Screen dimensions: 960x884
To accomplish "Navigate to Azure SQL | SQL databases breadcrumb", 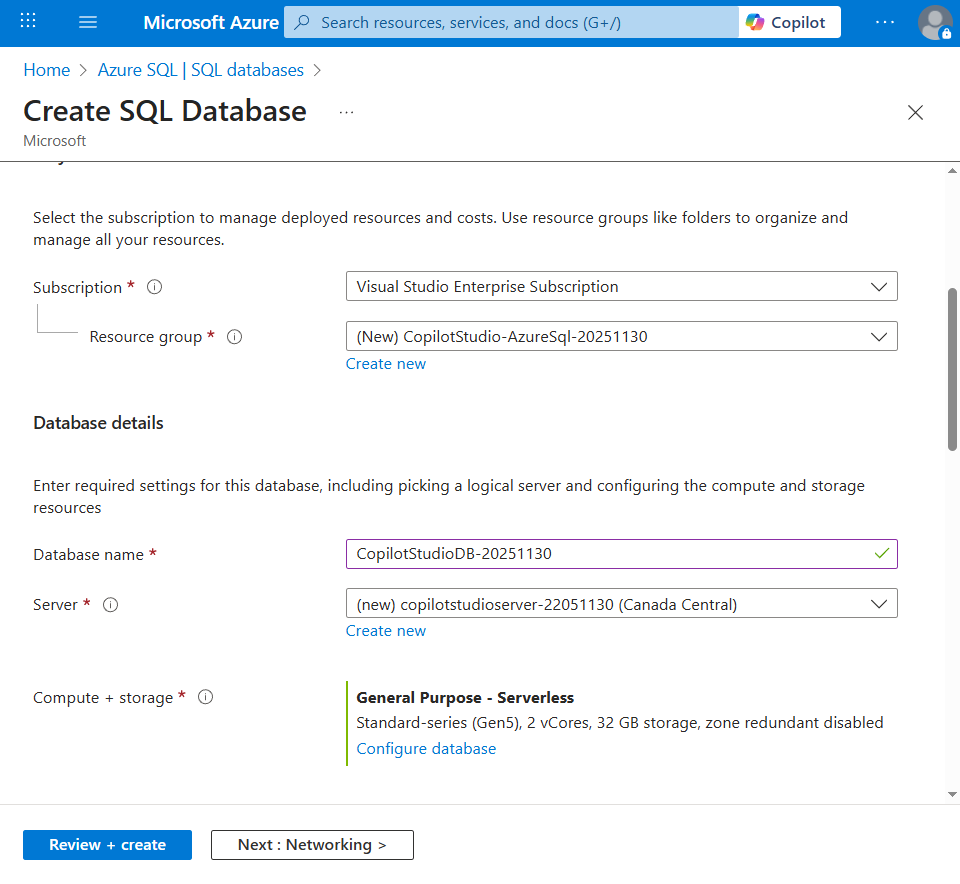I will pos(200,70).
